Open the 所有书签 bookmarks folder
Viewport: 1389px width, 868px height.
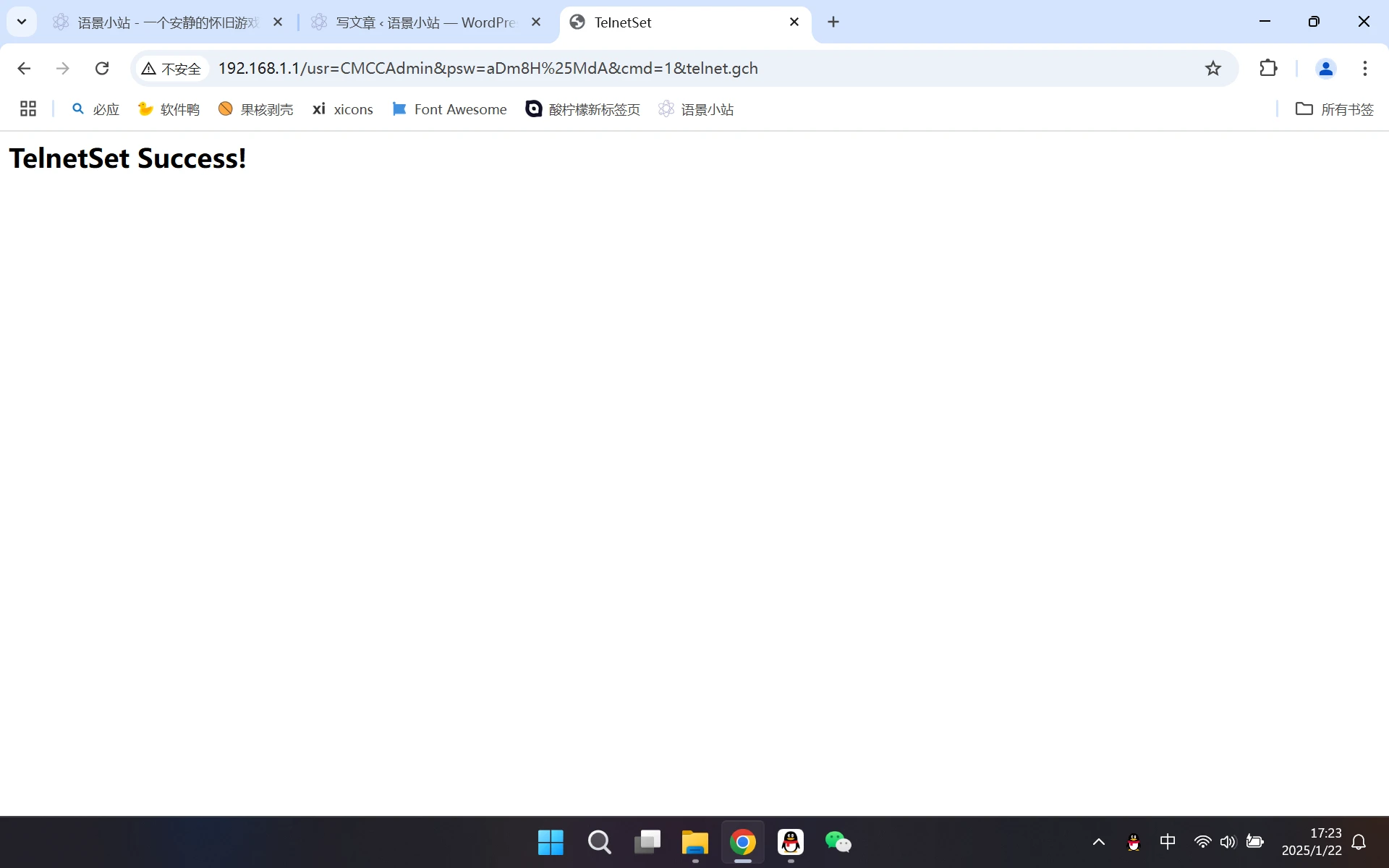tap(1334, 109)
